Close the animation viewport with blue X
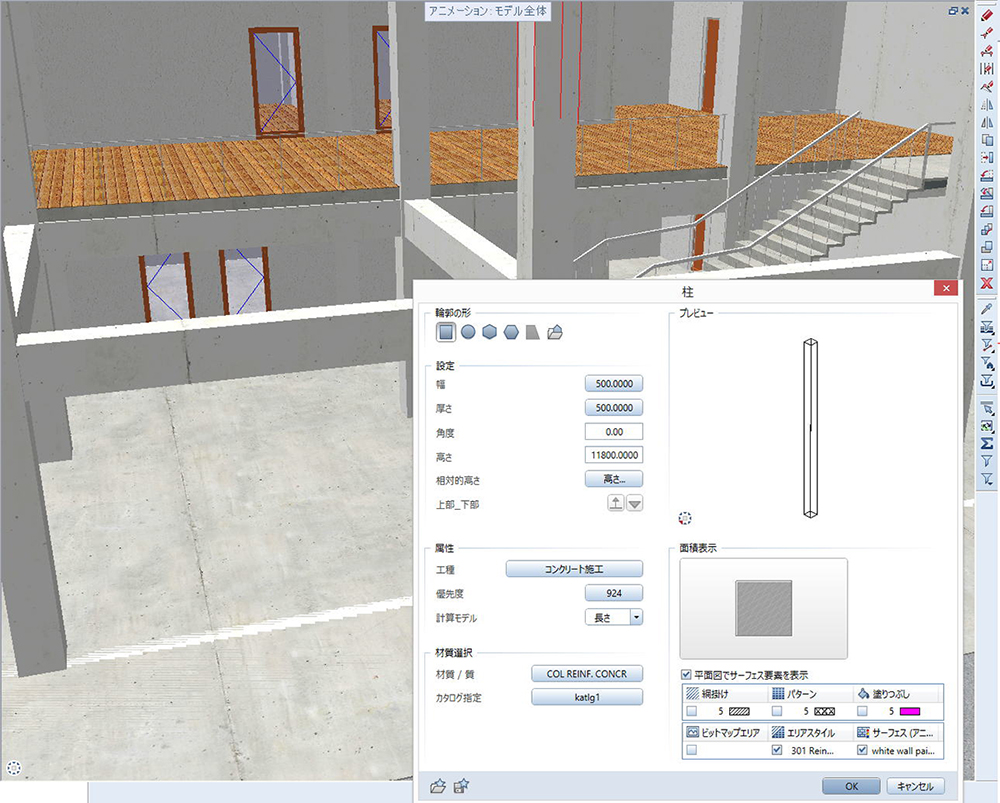The height and width of the screenshot is (803, 1000). (965, 11)
